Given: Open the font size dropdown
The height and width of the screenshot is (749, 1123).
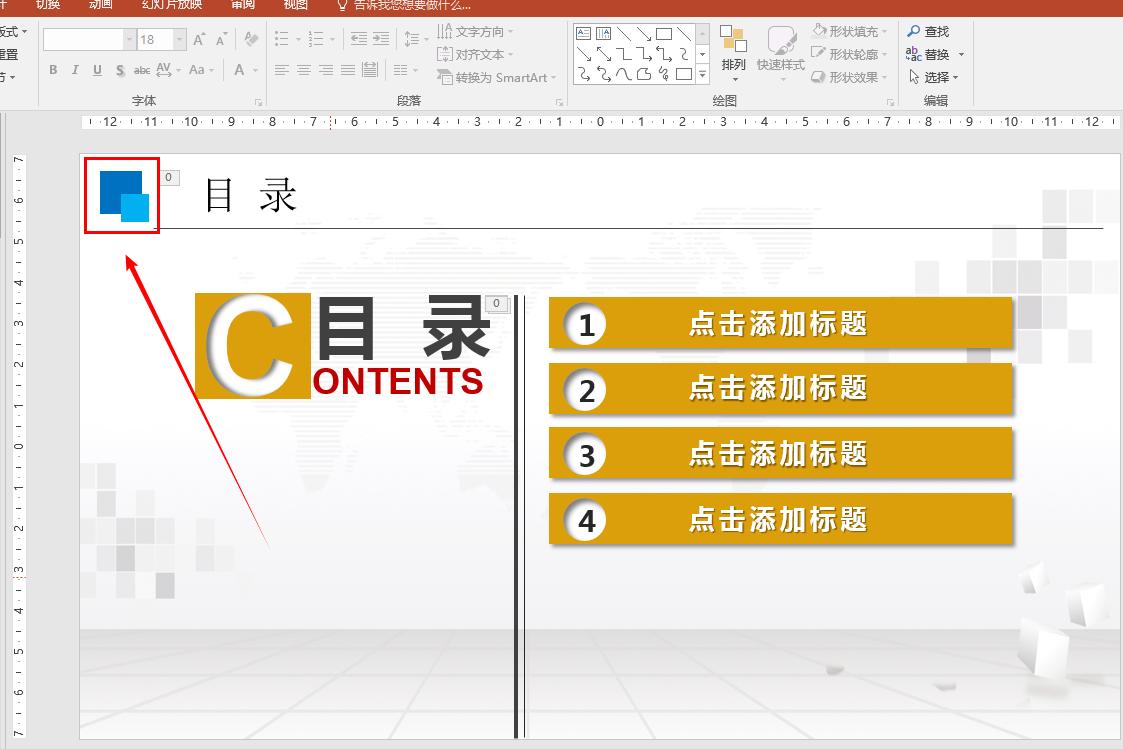Looking at the screenshot, I should tap(179, 39).
